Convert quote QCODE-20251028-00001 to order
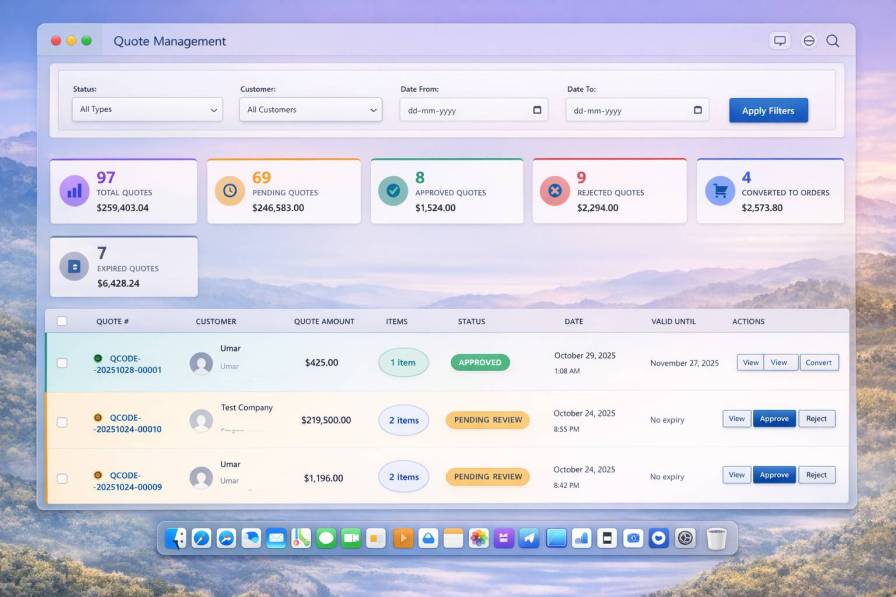The width and height of the screenshot is (896, 597). tap(818, 363)
